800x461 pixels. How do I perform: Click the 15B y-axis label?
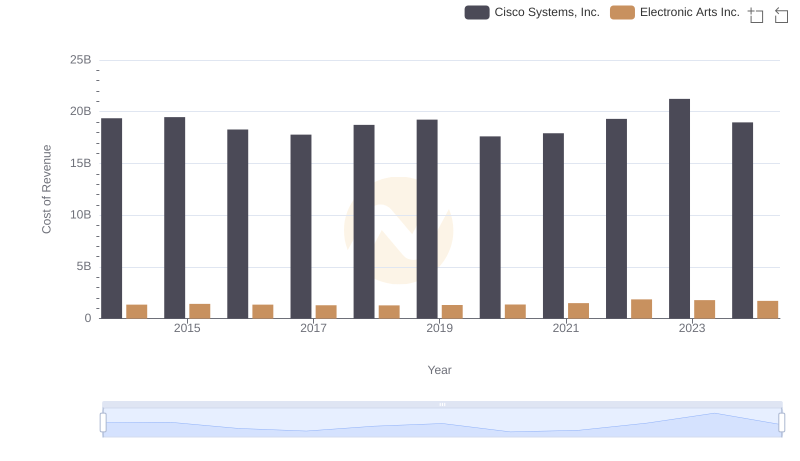tap(81, 163)
